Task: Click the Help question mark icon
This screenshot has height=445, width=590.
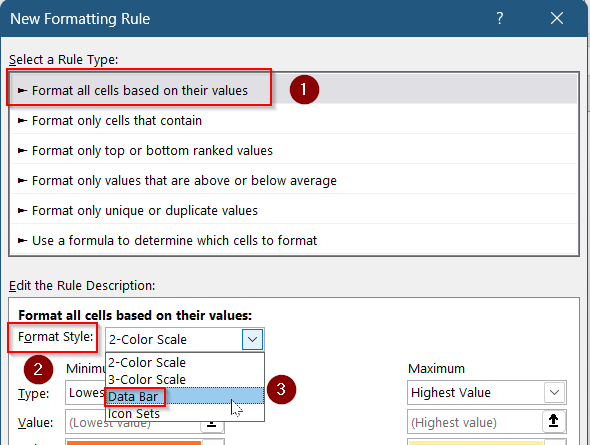Action: click(x=499, y=18)
